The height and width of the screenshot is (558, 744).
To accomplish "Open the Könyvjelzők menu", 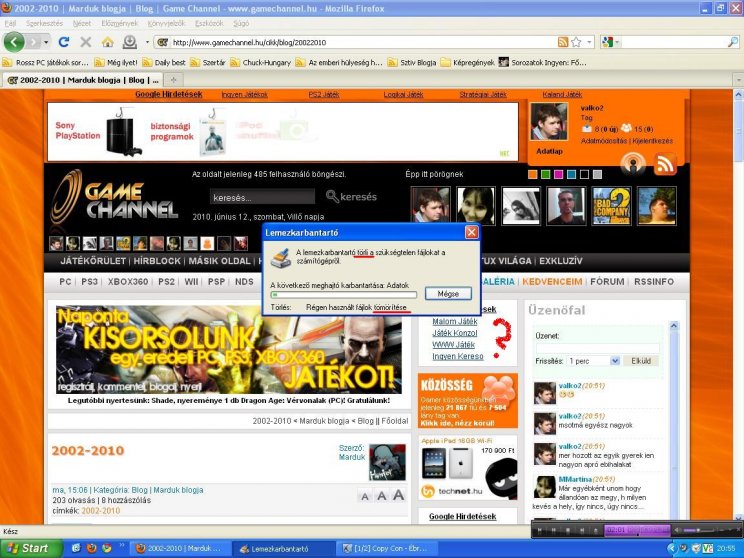I will click(166, 23).
